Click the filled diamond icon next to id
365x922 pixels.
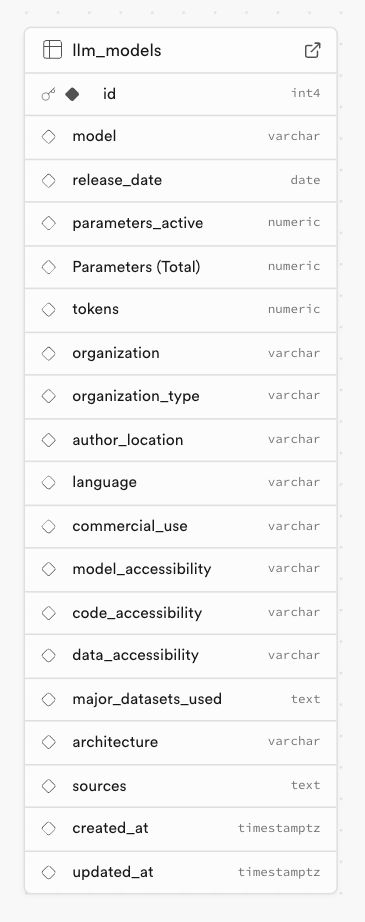click(72, 94)
